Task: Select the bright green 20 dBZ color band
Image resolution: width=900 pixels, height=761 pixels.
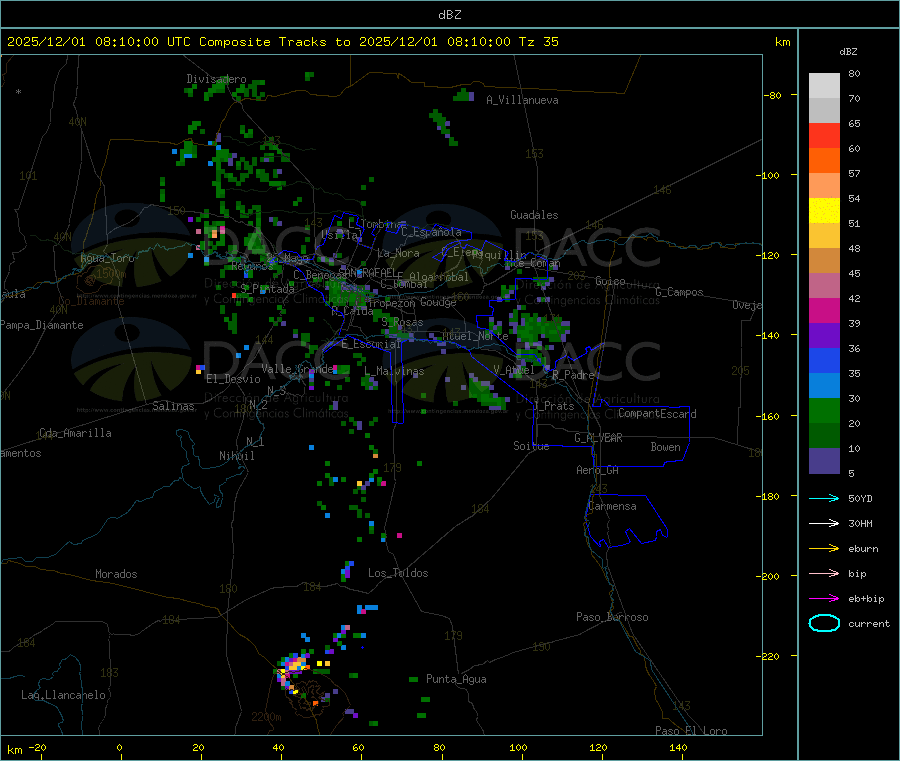Action: pos(824,410)
